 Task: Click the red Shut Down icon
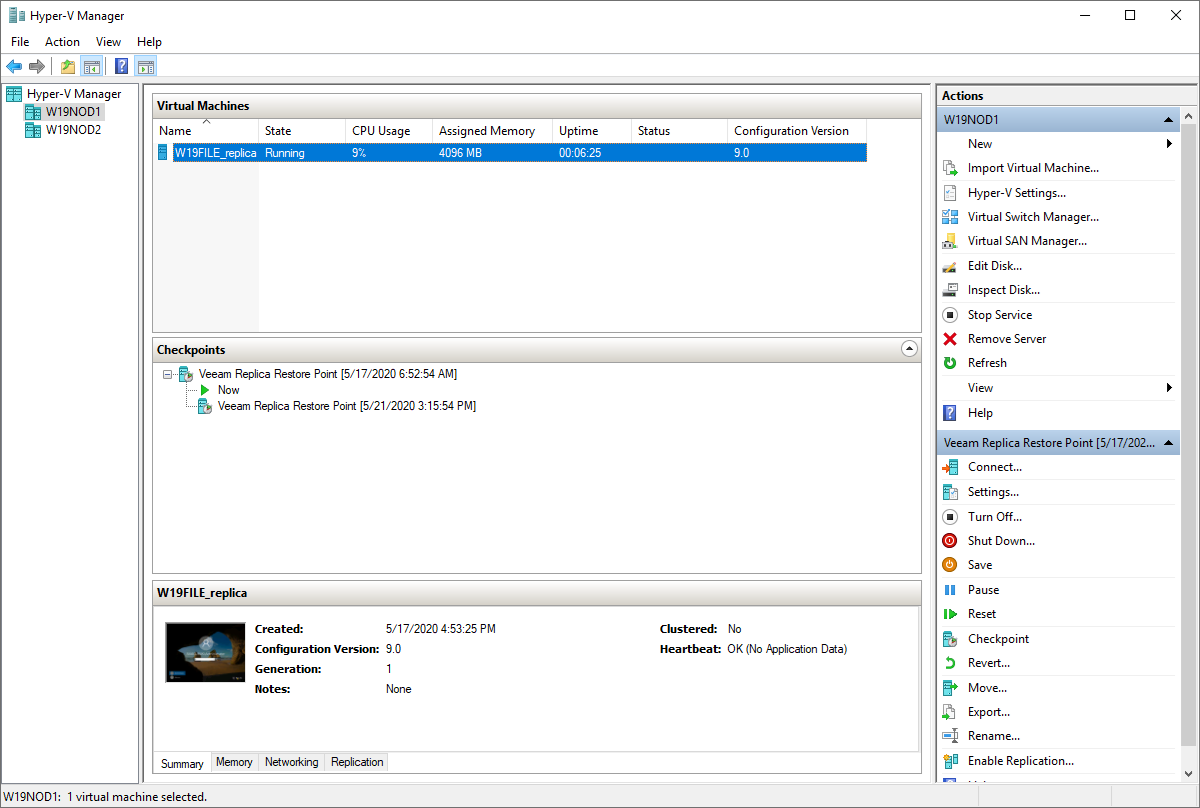950,541
